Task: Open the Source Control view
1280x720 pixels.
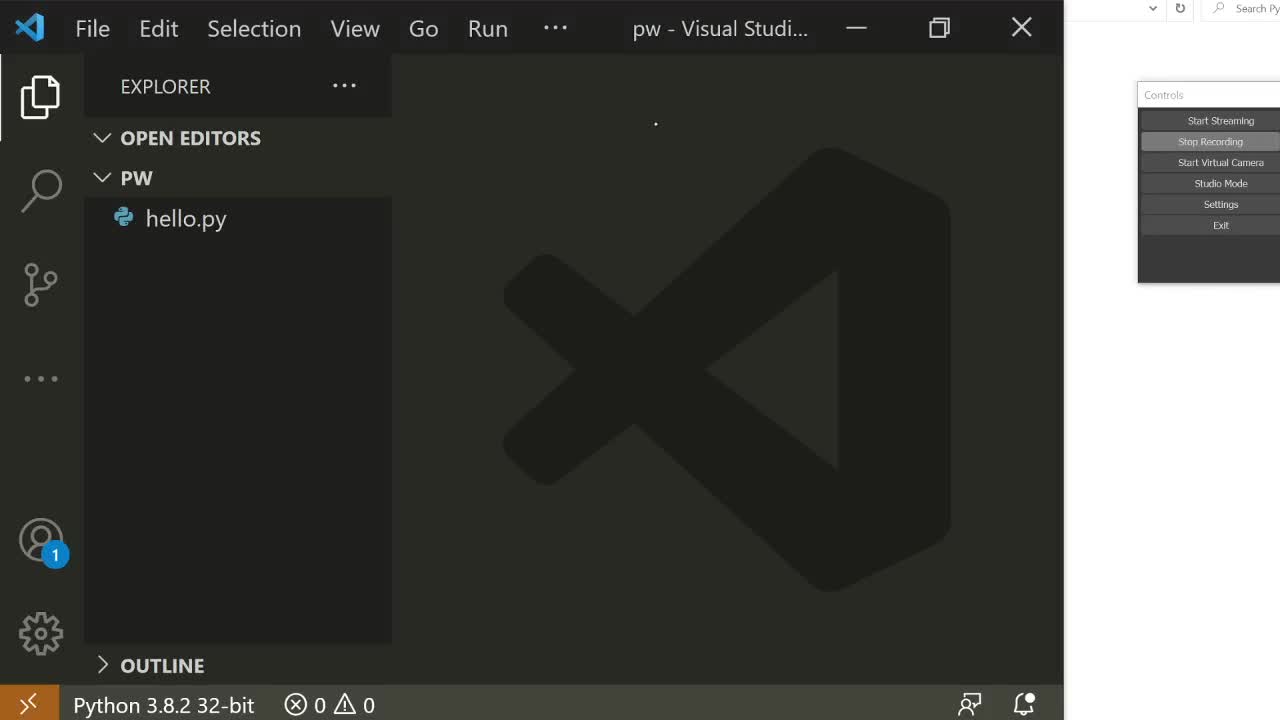Action: 41,285
